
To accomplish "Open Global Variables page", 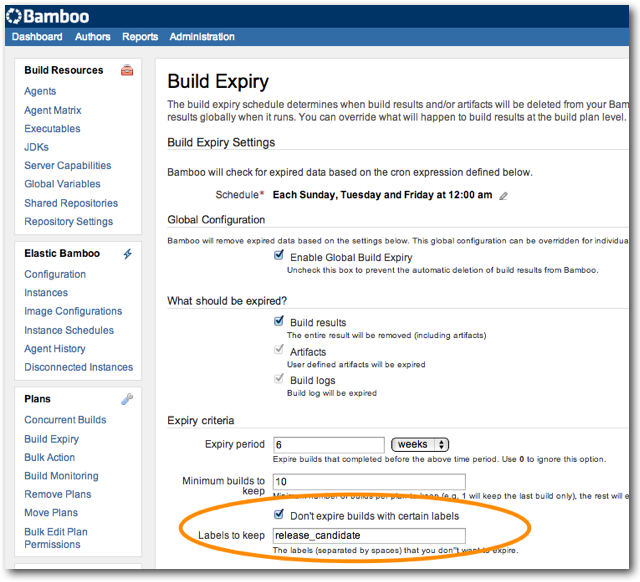I will [62, 184].
